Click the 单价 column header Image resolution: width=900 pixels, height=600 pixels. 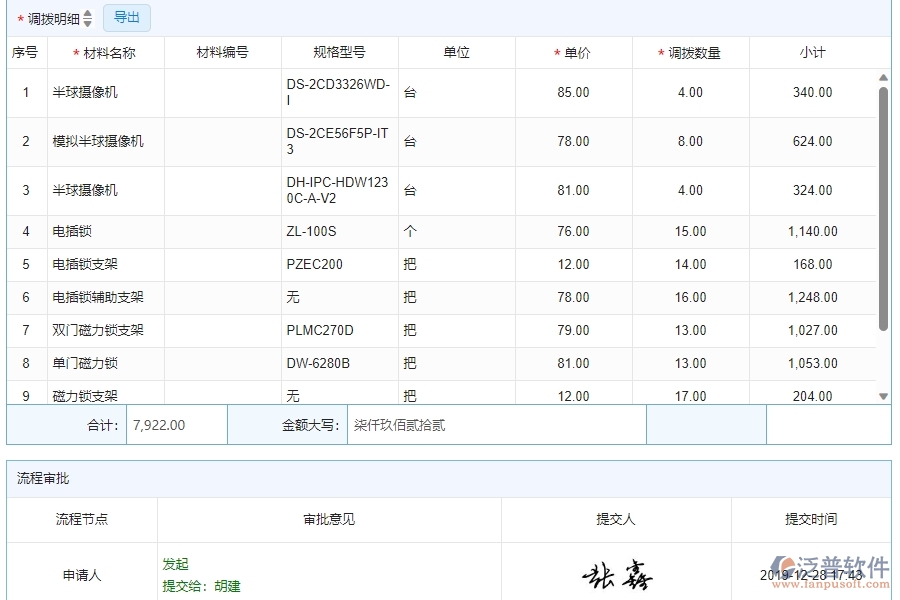573,52
